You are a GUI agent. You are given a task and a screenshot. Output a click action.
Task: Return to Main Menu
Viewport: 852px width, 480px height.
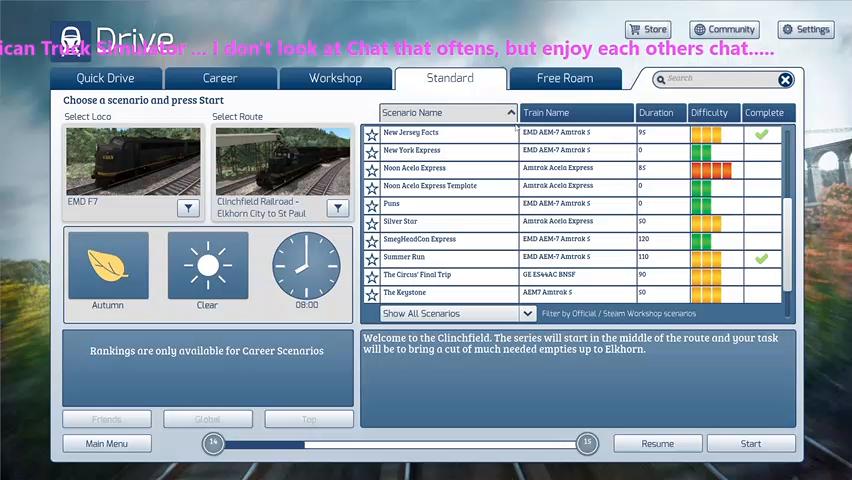106,444
